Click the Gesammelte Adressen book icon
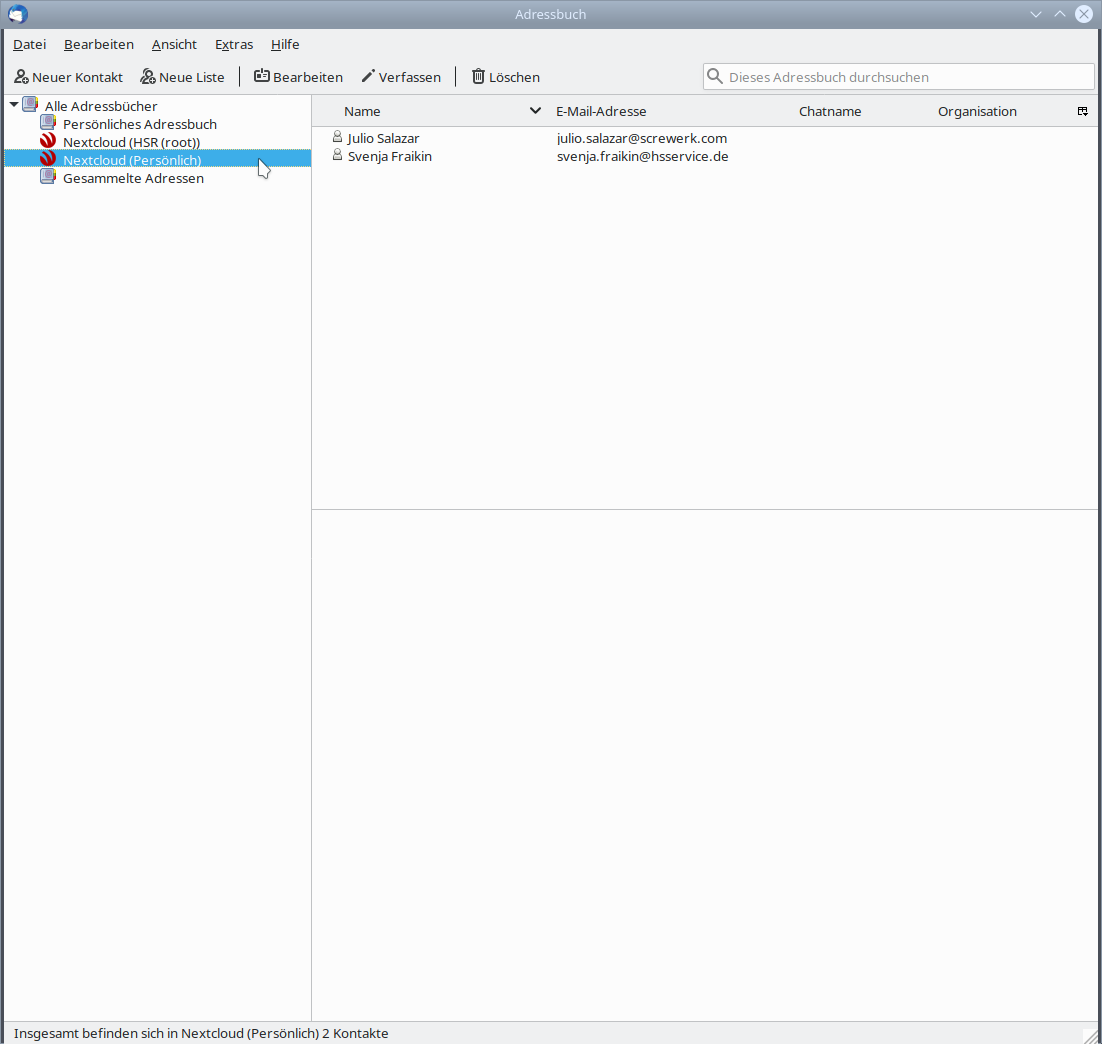The image size is (1102, 1044). point(48,178)
